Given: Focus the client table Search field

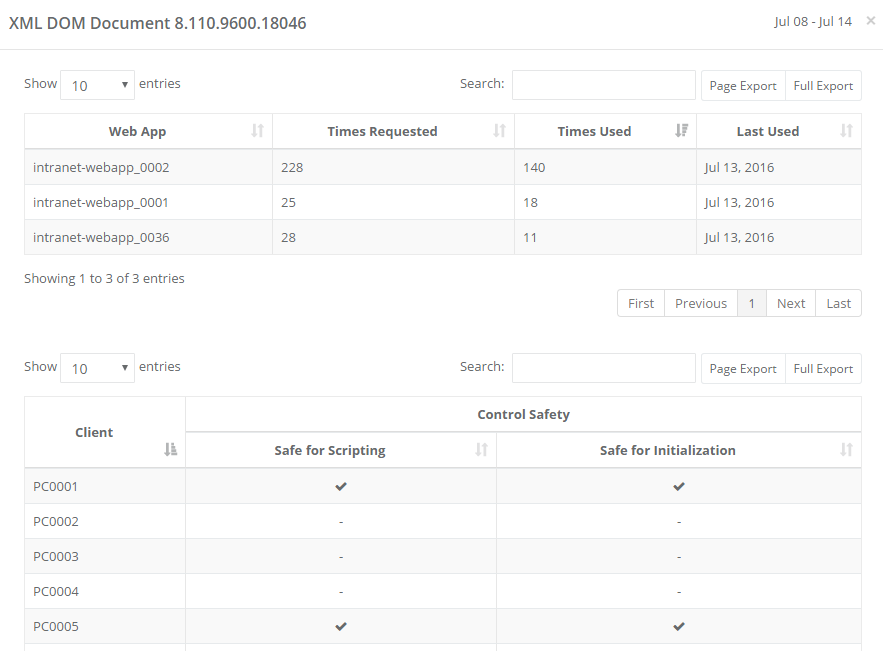Looking at the screenshot, I should (603, 368).
